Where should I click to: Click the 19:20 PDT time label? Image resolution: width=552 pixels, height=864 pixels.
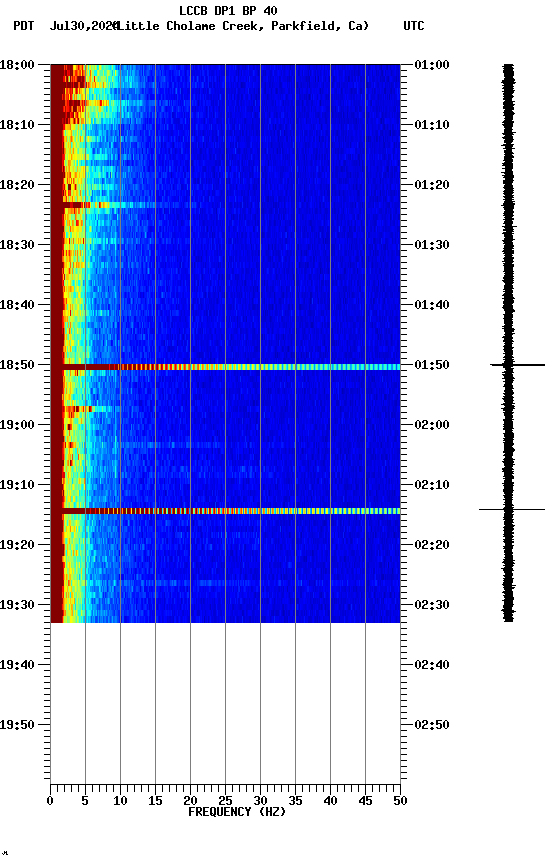tap(17, 545)
